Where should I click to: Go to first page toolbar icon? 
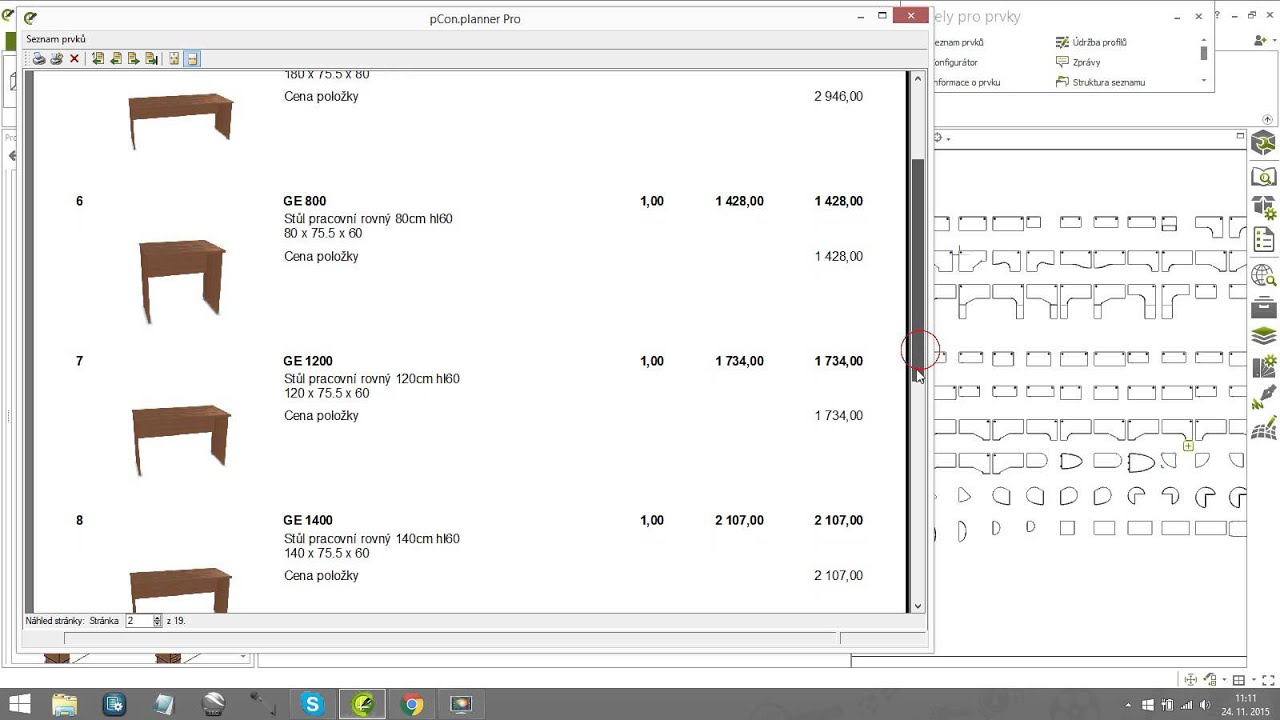pos(98,59)
